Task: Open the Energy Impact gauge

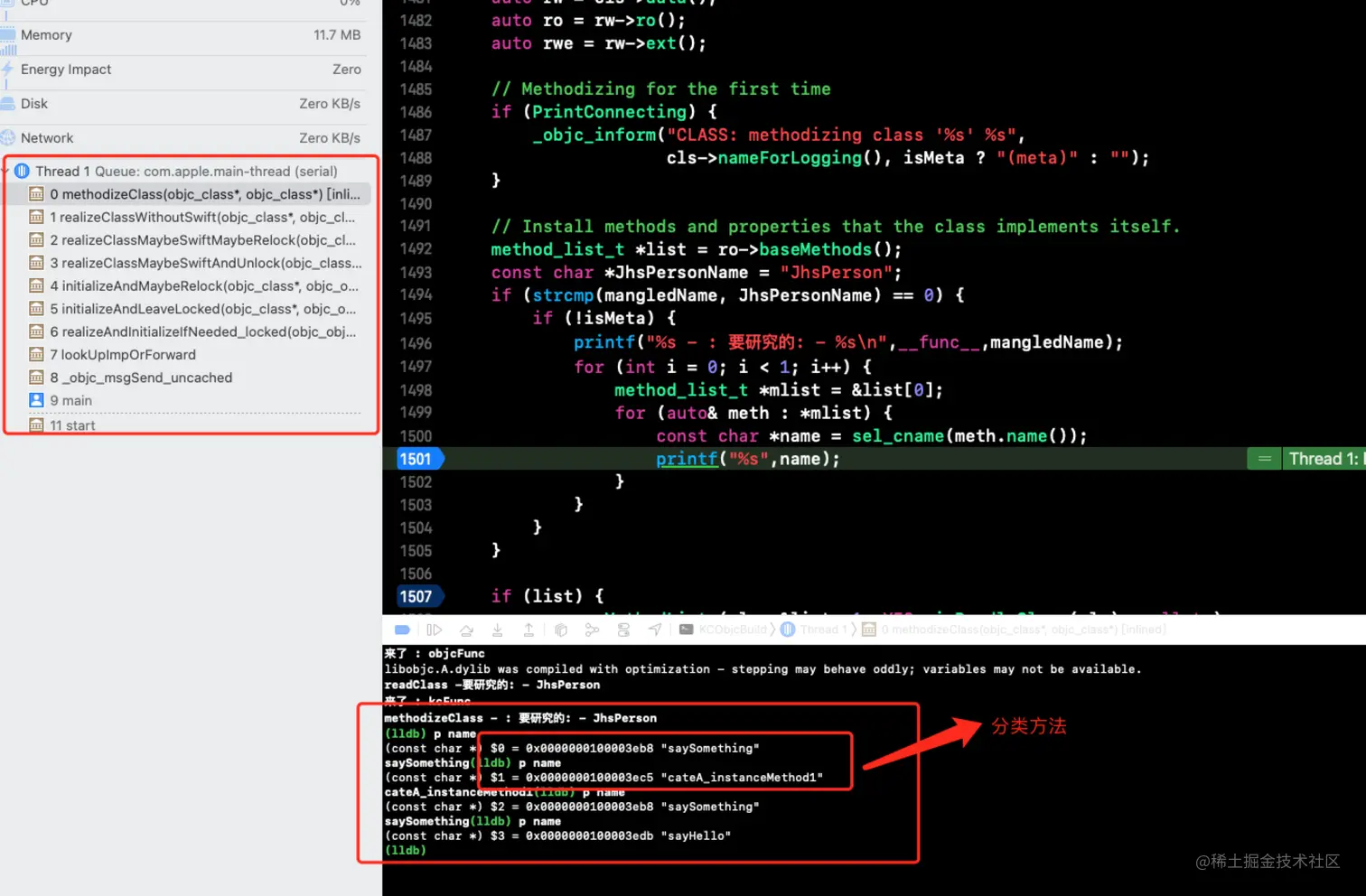Action: click(183, 70)
